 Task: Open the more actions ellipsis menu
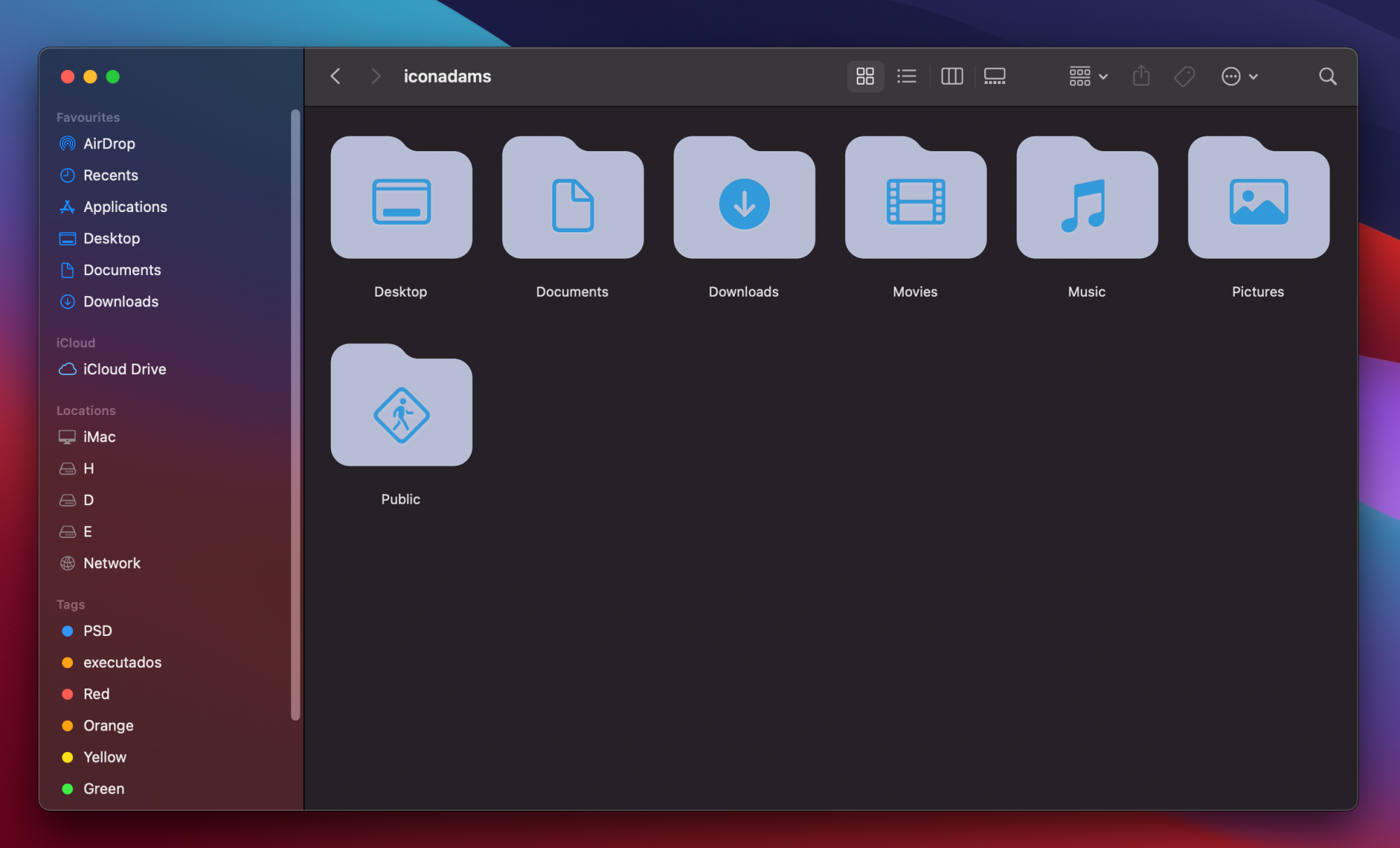(1239, 76)
